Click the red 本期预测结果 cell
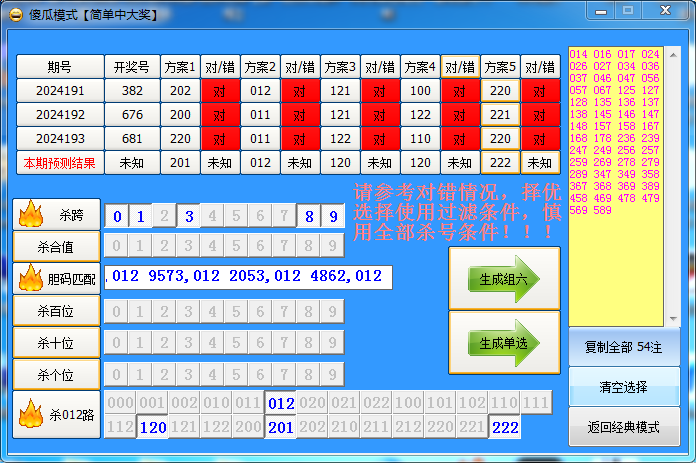The height and width of the screenshot is (463, 696). point(60,162)
